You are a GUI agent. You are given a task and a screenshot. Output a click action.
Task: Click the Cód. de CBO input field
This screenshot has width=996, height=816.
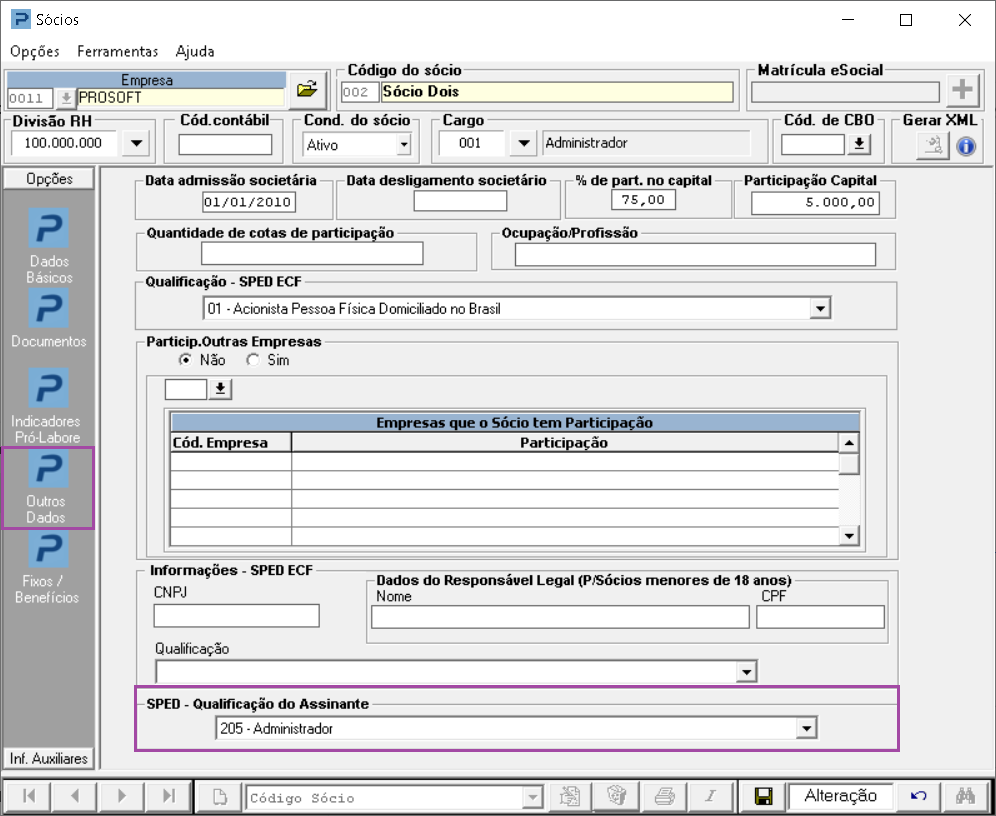(813, 144)
